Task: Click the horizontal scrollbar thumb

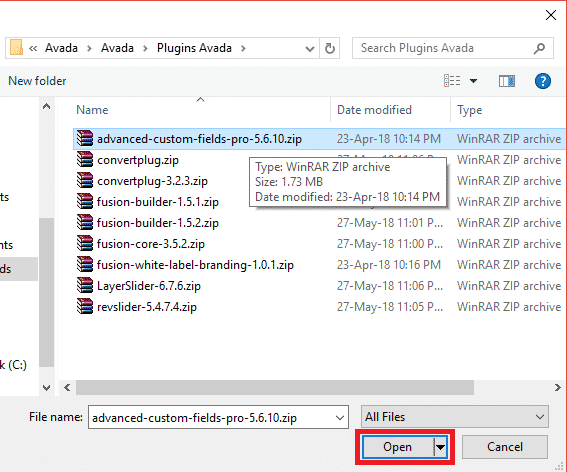Action: (x=275, y=388)
